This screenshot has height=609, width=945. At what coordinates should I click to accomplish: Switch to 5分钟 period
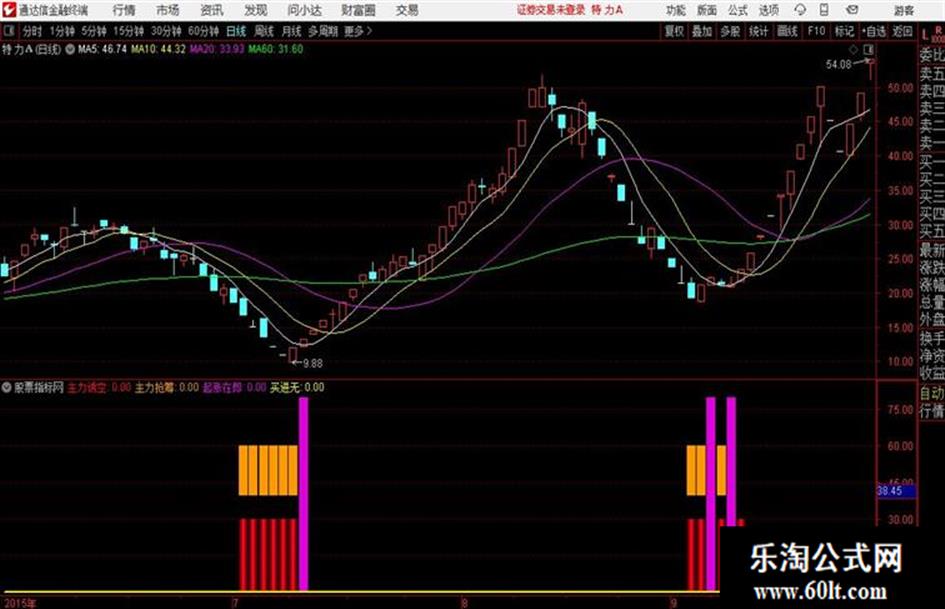pos(93,31)
